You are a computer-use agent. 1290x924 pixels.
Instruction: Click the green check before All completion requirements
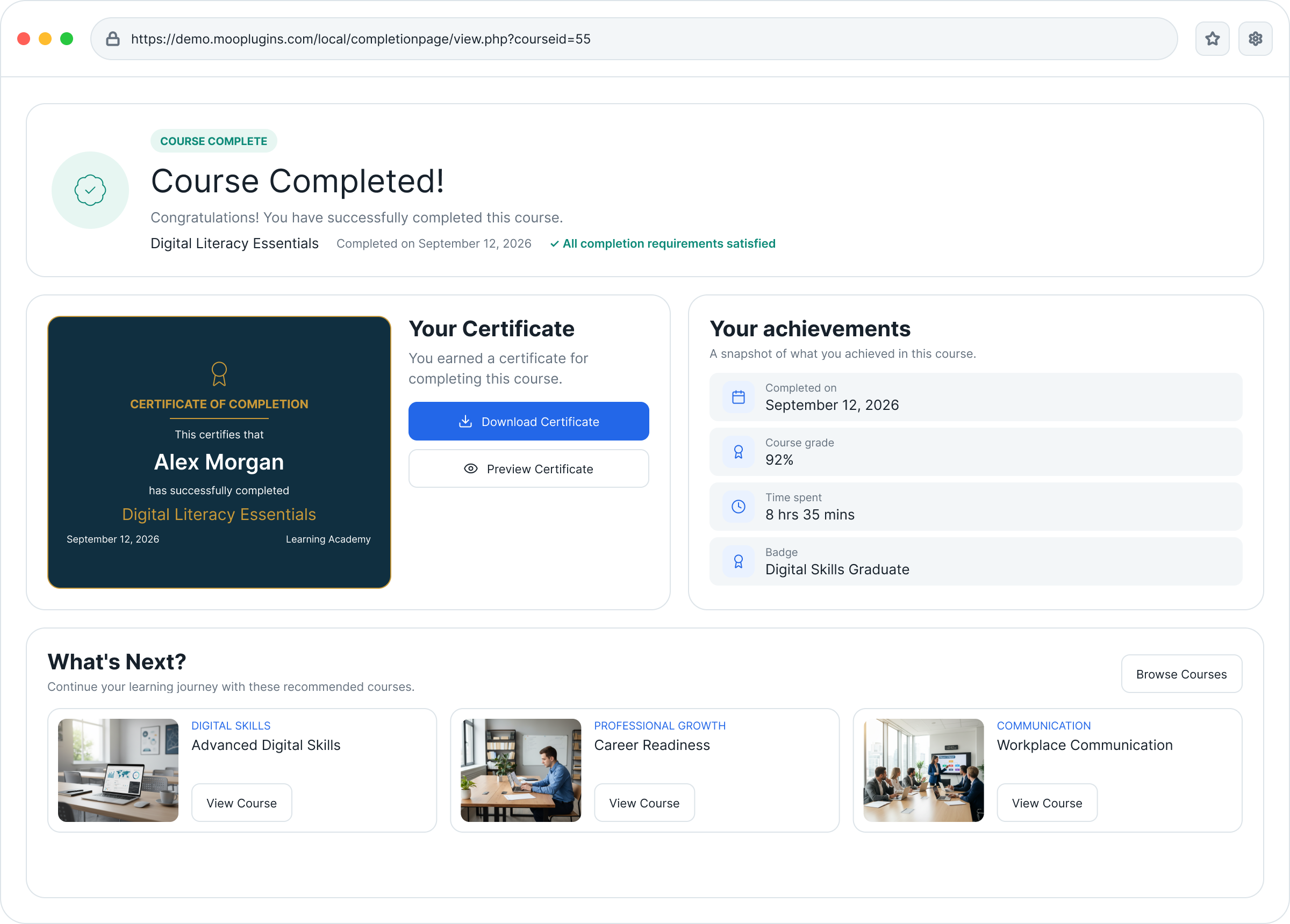point(554,244)
